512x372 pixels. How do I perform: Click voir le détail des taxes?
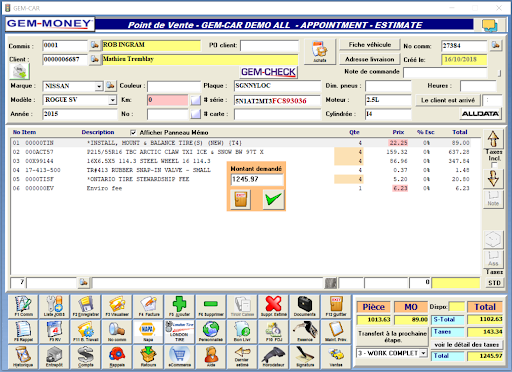[467, 345]
